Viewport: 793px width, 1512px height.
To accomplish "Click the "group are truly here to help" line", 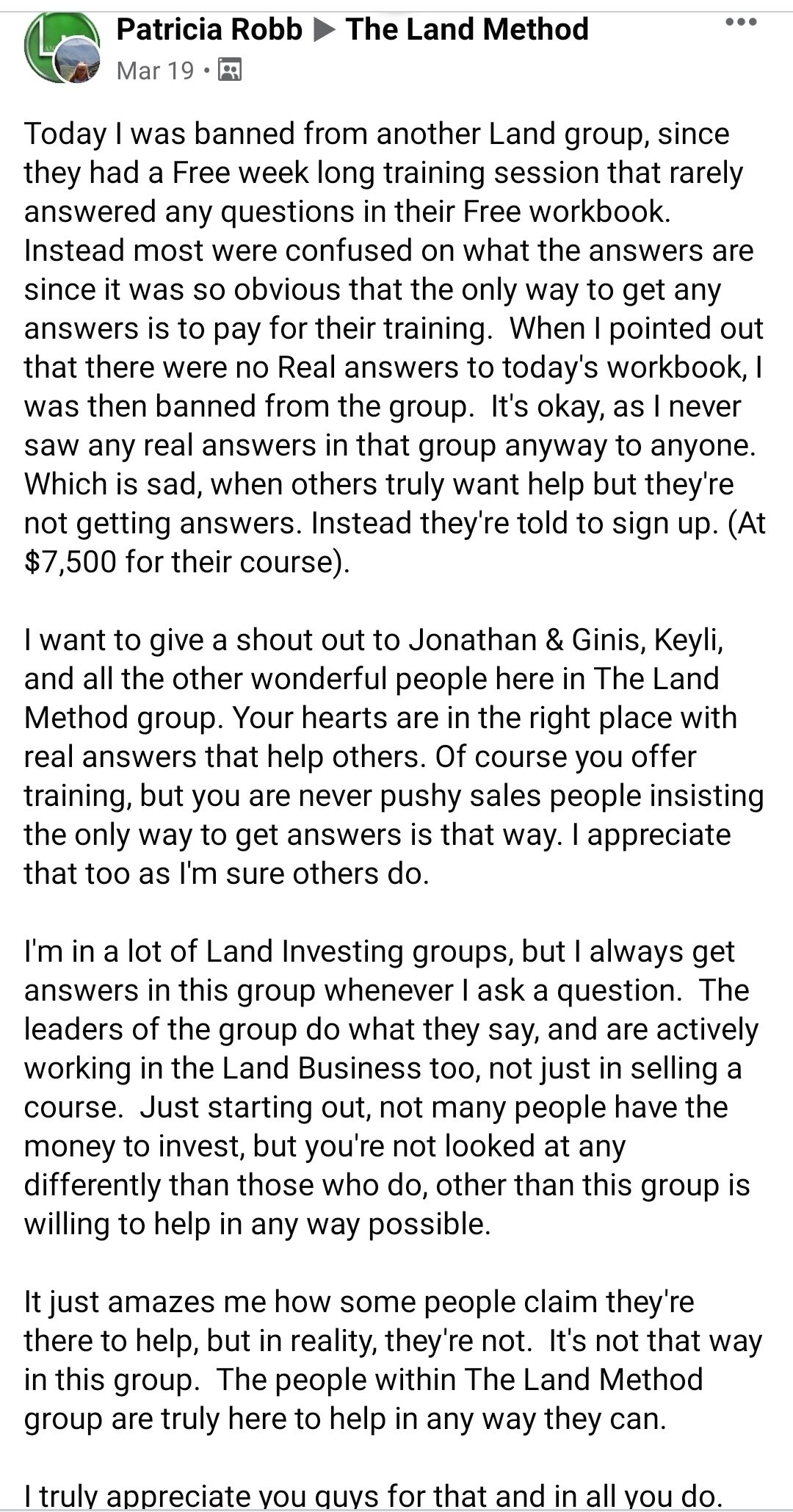I will point(345,1419).
